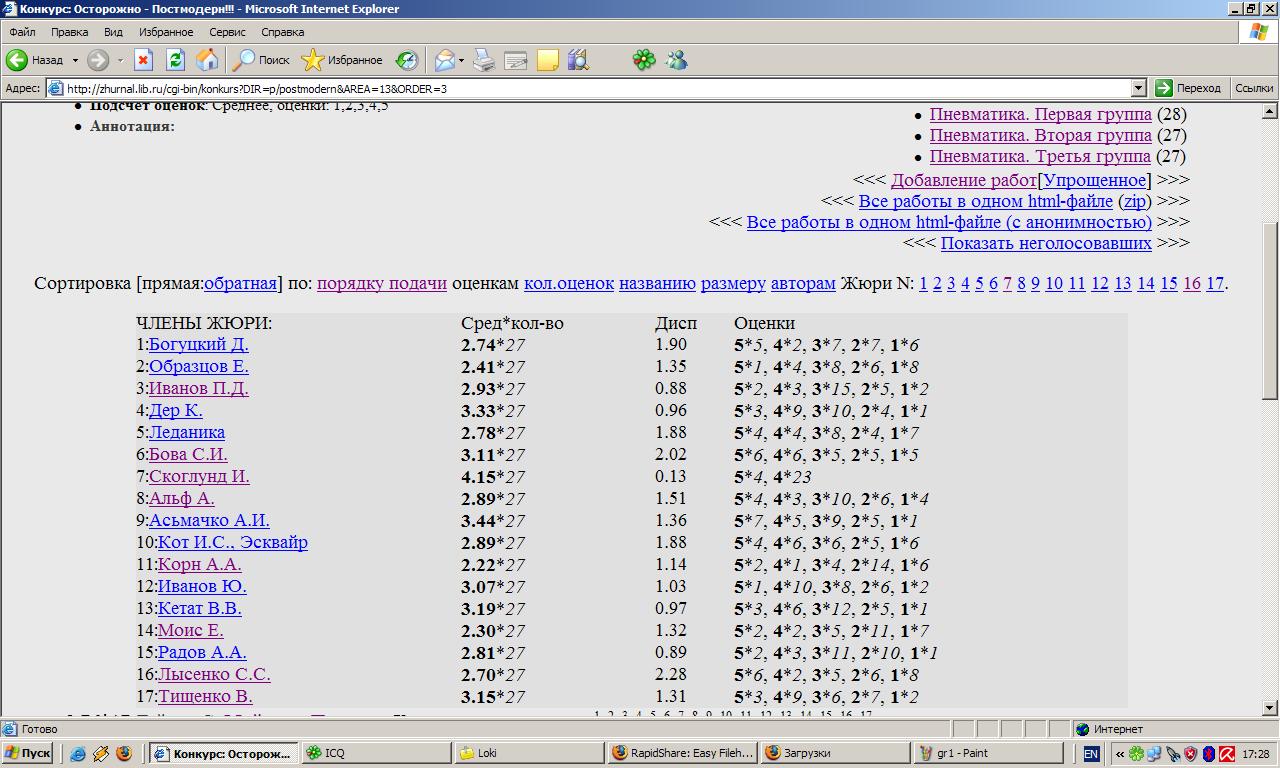Image resolution: width=1280 pixels, height=768 pixels.
Task: Open the address bar URL dropdown
Action: pyautogui.click(x=1138, y=88)
